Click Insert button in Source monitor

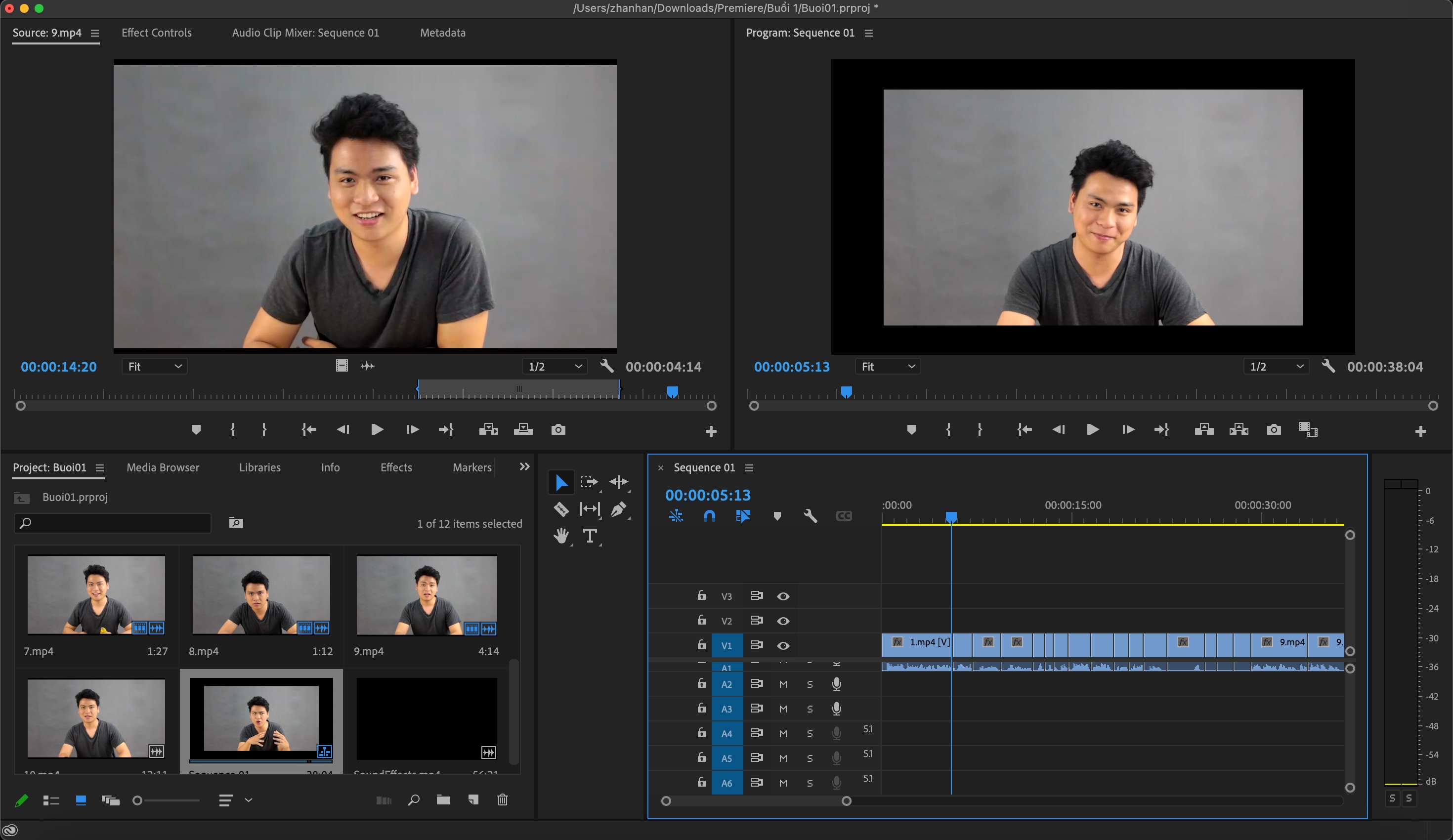point(488,429)
